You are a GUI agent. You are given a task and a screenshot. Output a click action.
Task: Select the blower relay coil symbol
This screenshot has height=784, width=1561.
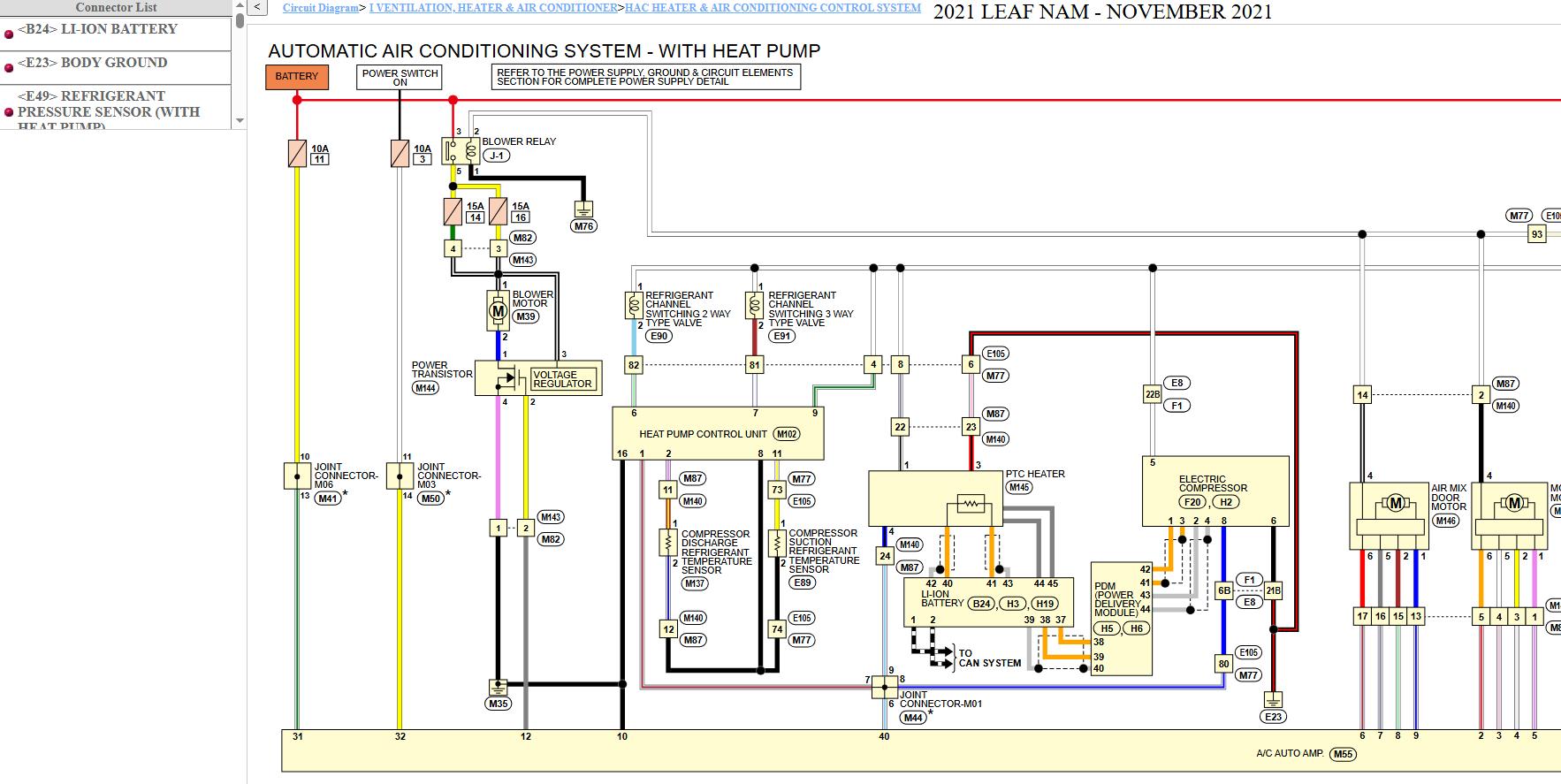click(471, 150)
